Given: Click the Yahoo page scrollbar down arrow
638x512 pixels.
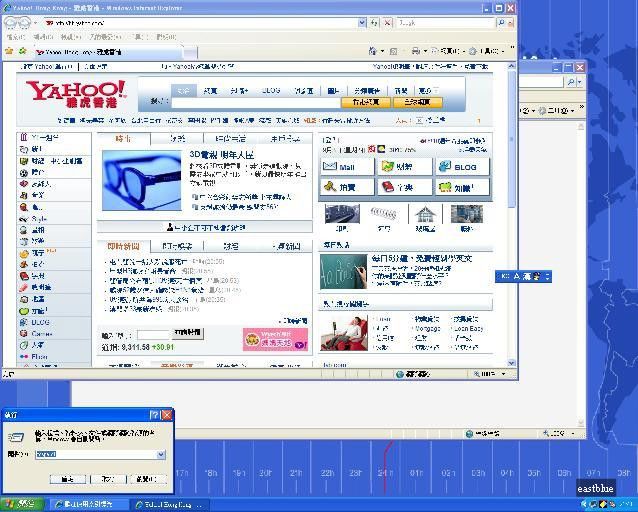Looking at the screenshot, I should (x=511, y=363).
